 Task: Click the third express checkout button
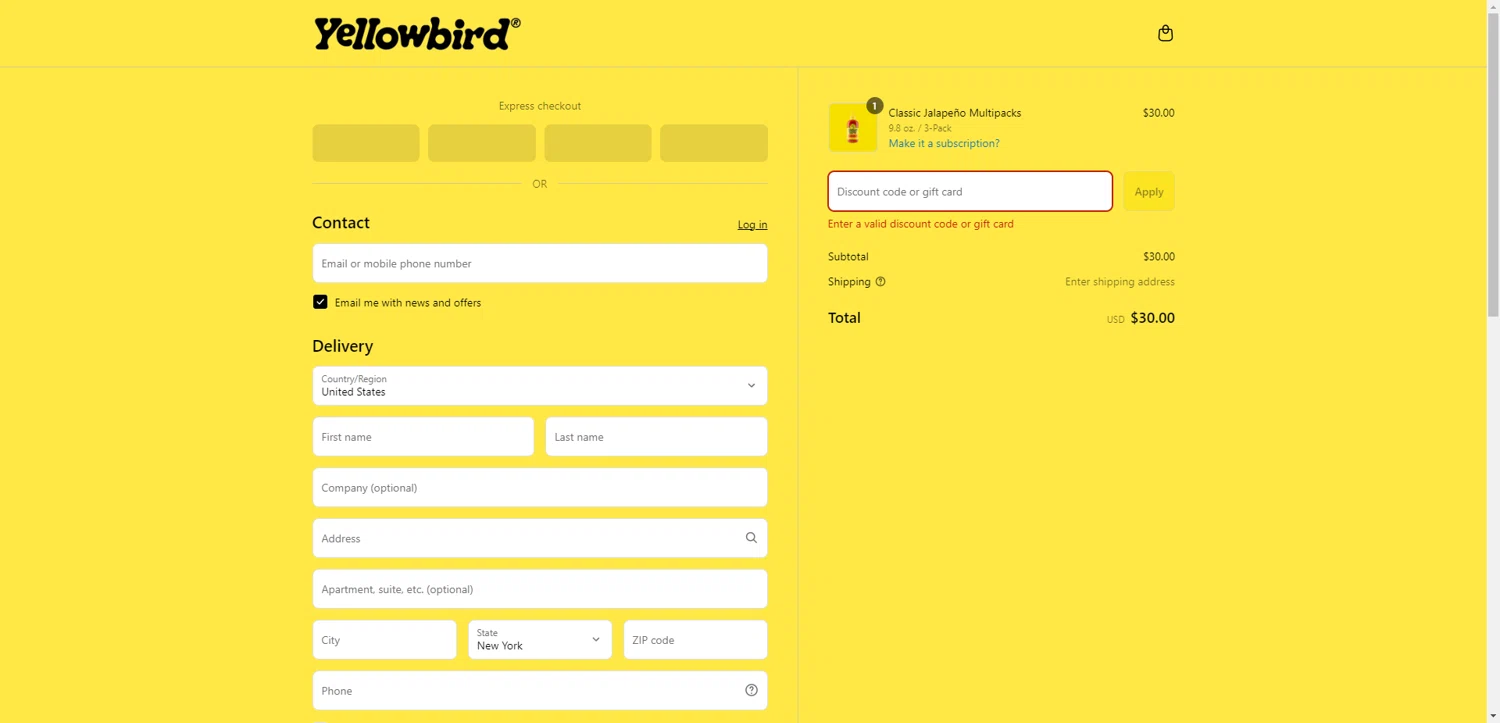[598, 143]
